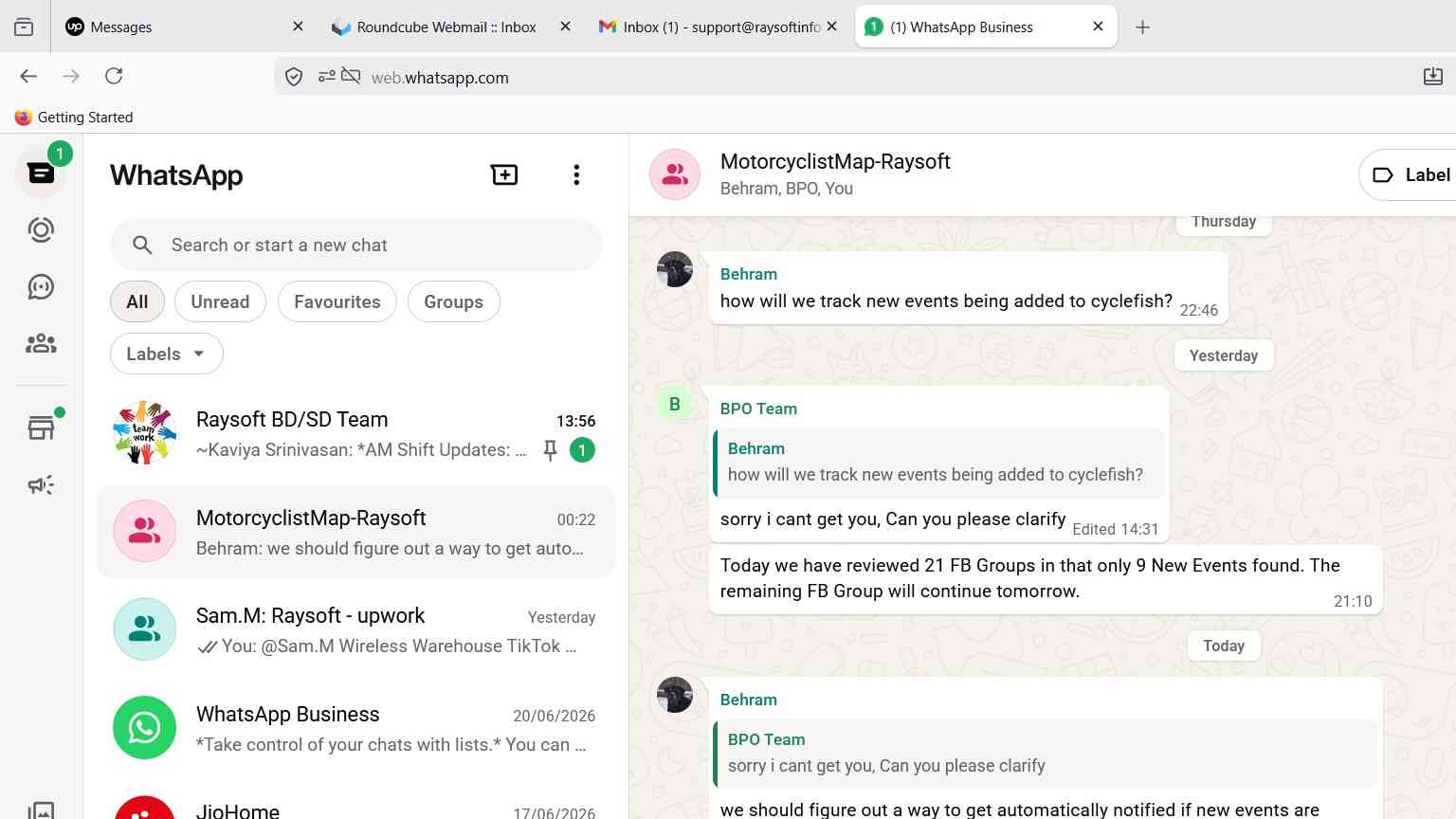Click the Label button in chat header
Image resolution: width=1456 pixels, height=819 pixels.
click(x=1410, y=174)
